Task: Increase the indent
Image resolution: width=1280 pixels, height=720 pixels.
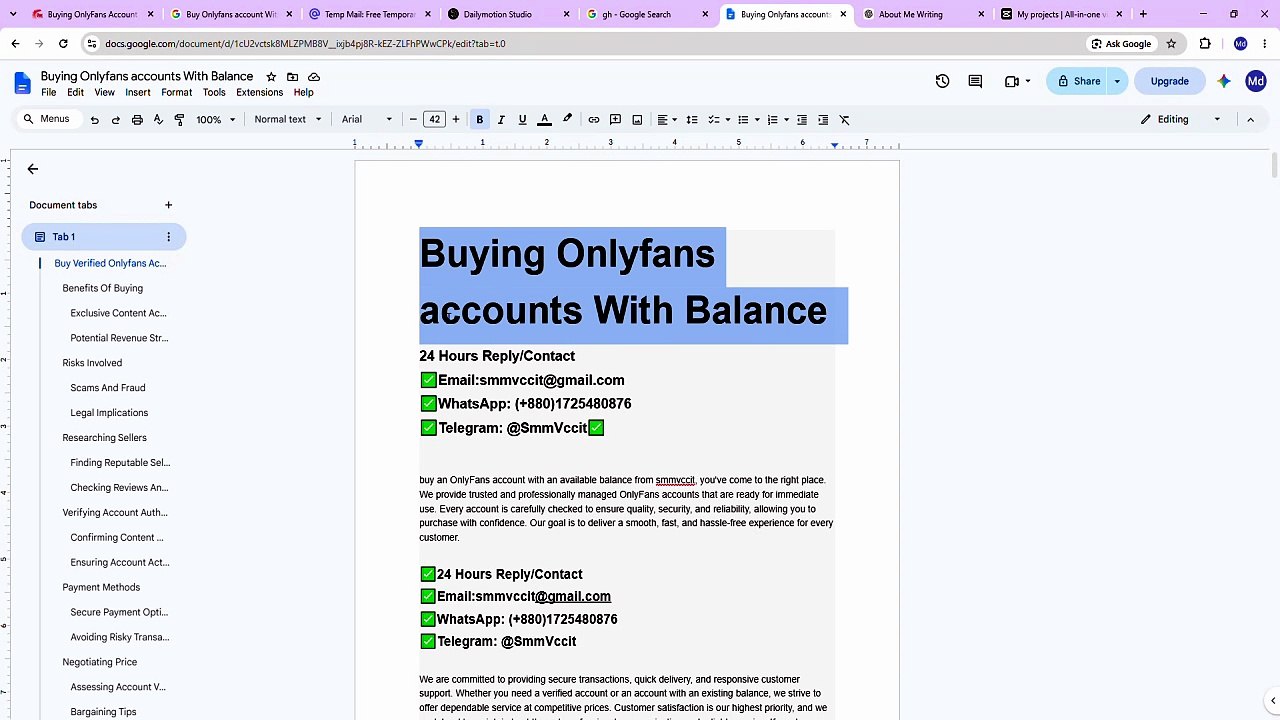Action: (x=823, y=120)
